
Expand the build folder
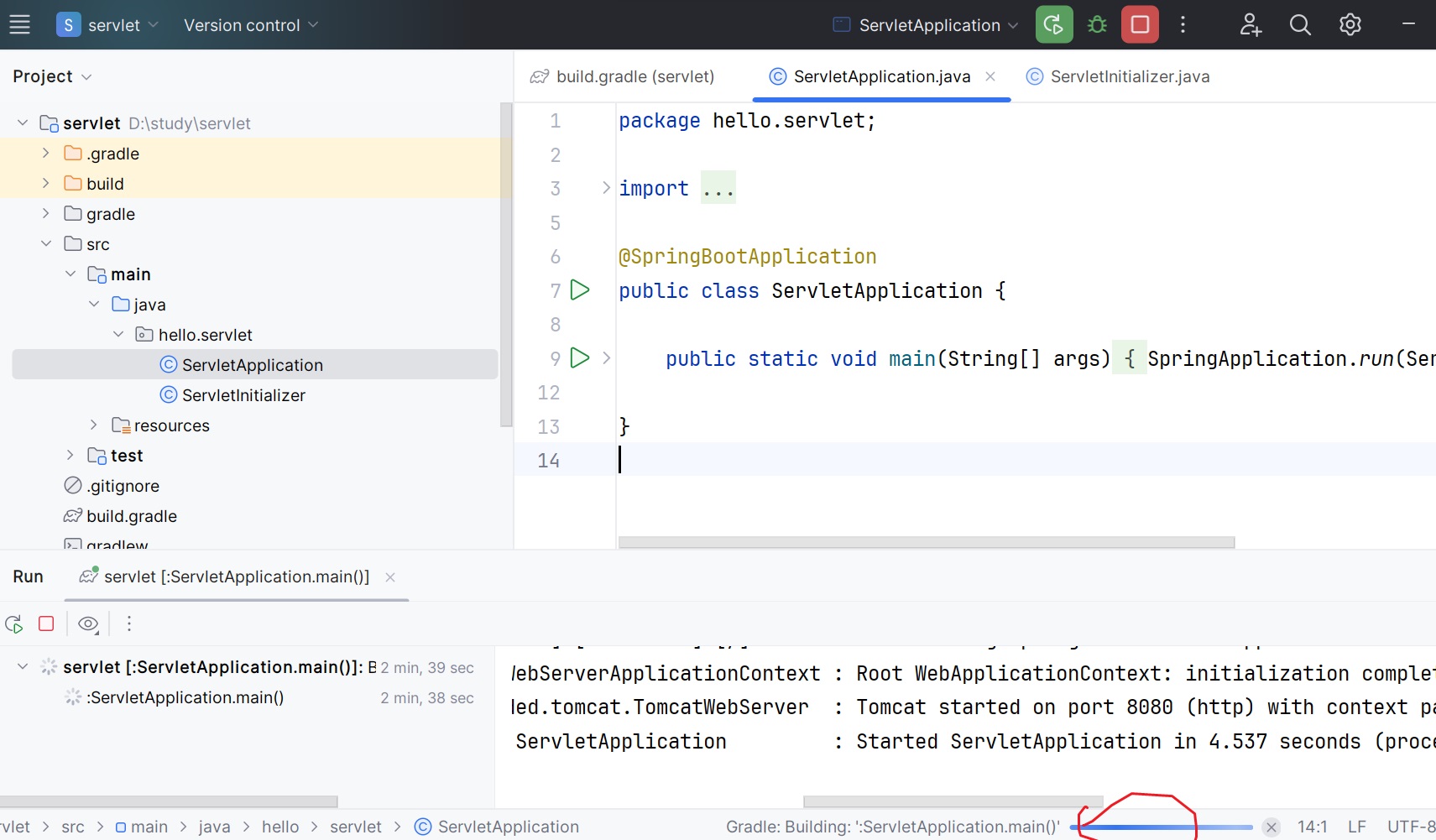point(46,183)
